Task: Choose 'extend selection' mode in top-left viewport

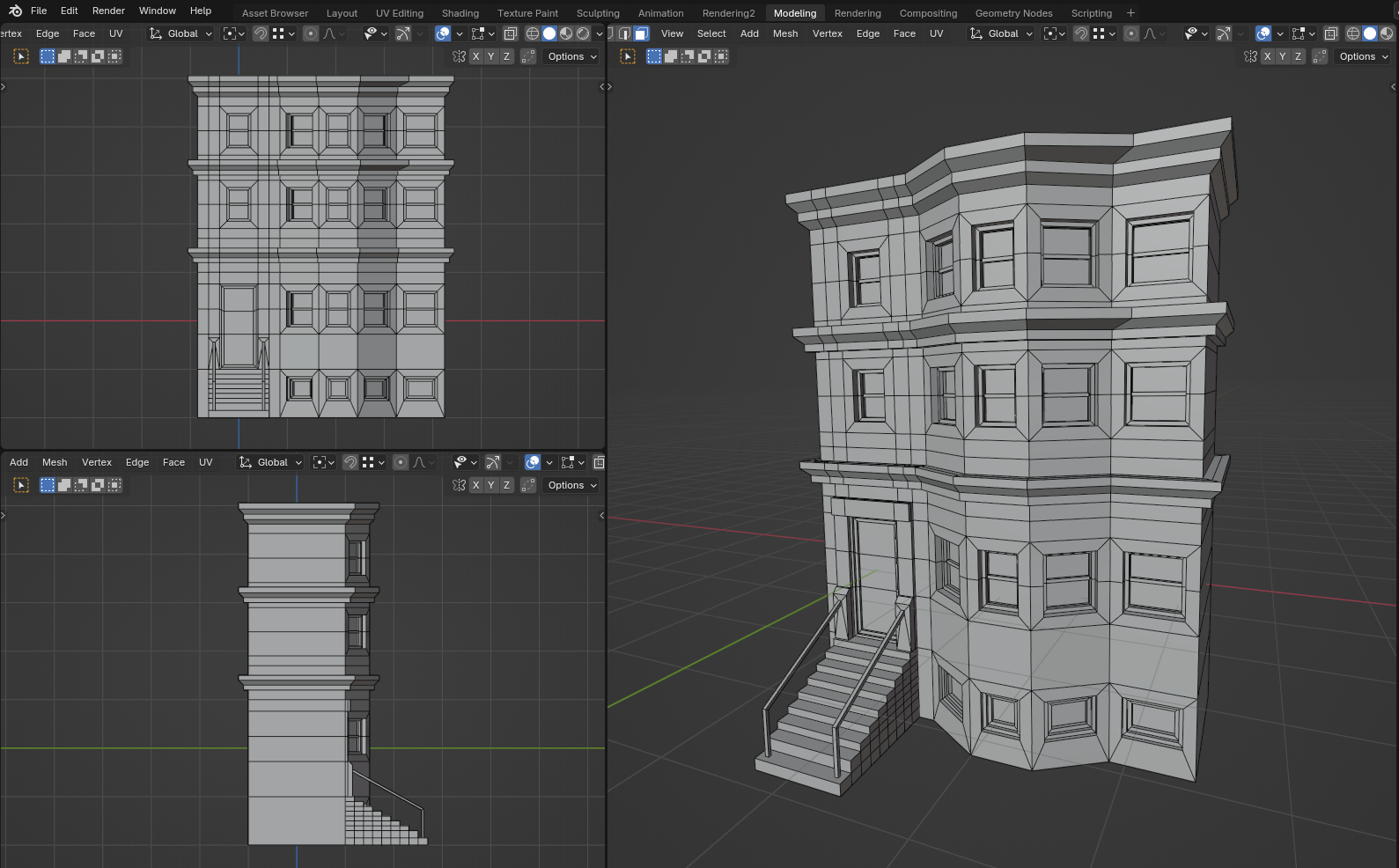Action: [64, 56]
